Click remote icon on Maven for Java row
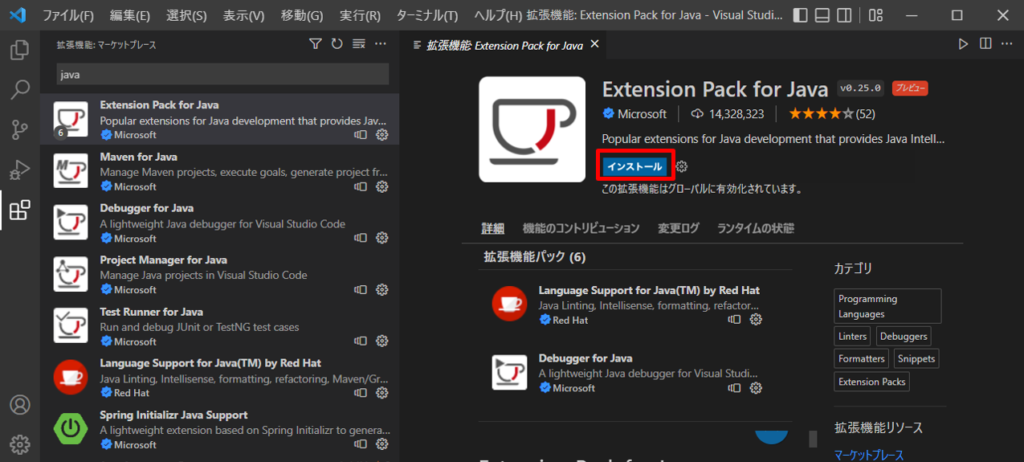Image resolution: width=1024 pixels, height=462 pixels. pos(360,186)
